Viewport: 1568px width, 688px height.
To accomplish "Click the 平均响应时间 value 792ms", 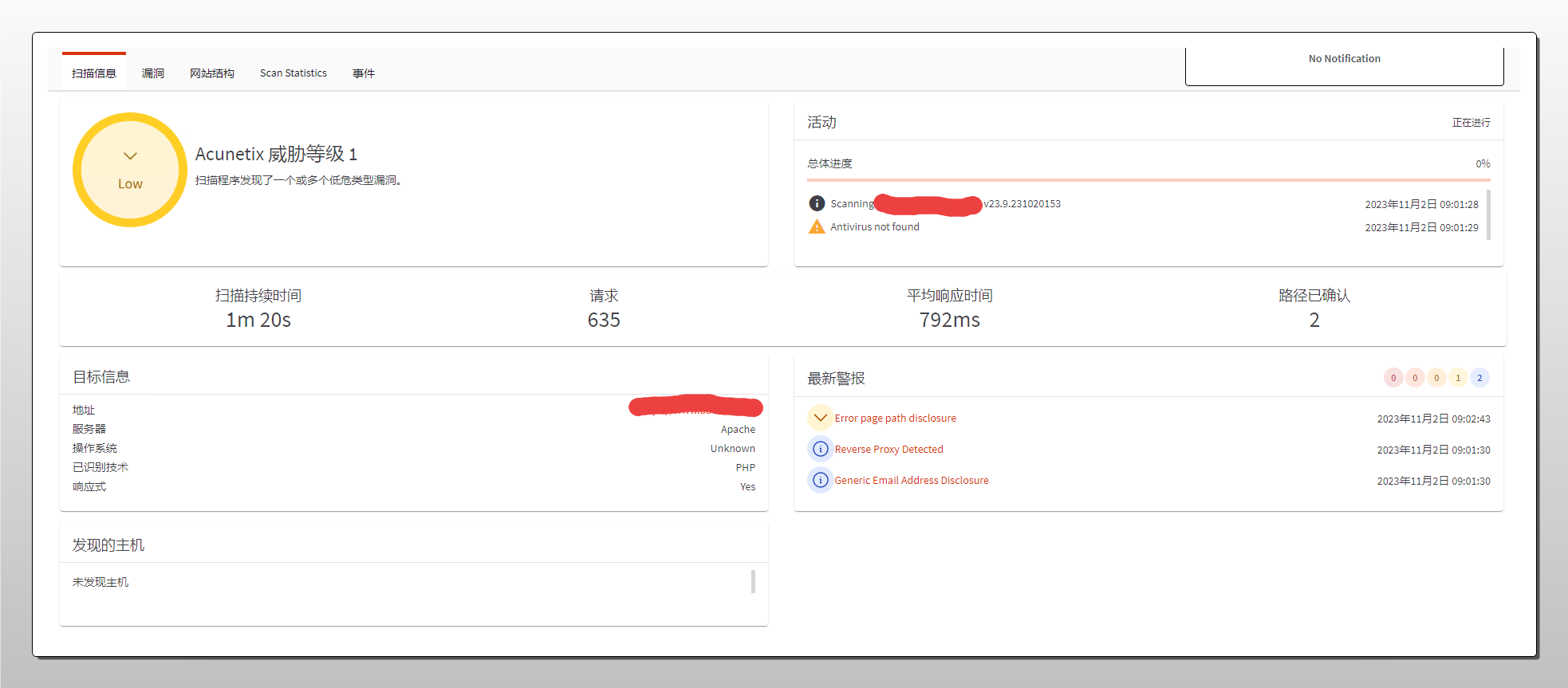I will click(x=949, y=320).
